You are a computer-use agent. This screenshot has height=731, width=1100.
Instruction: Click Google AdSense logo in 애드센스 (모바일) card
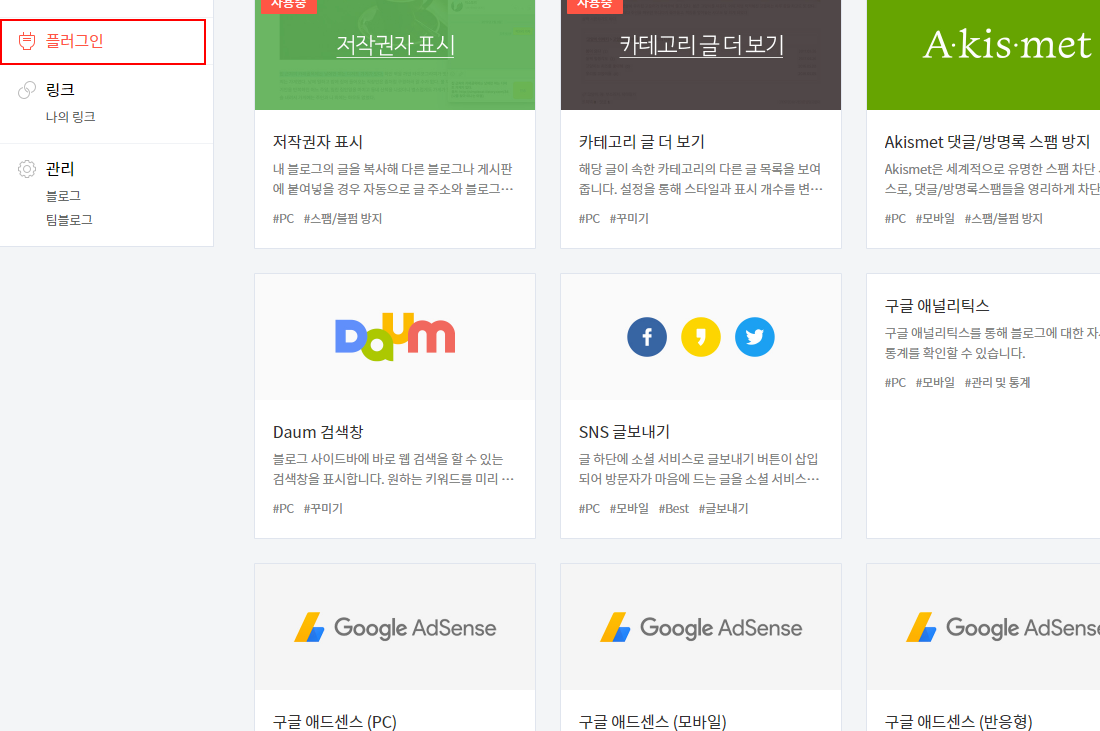(701, 627)
